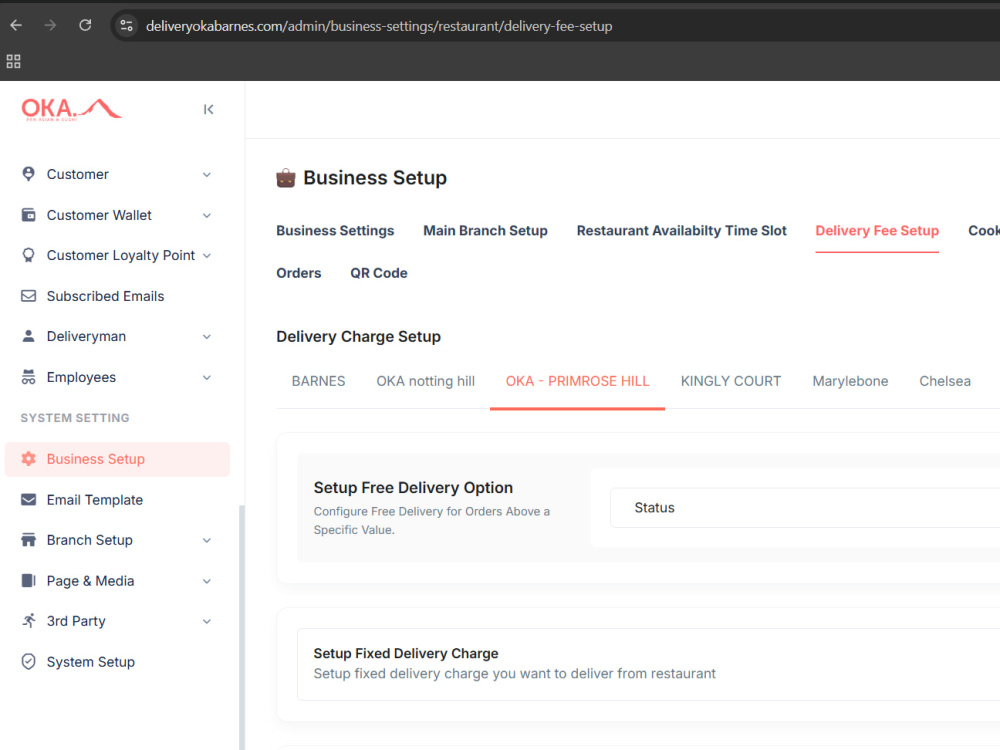The width and height of the screenshot is (1000, 750).
Task: Click the Page & Media icon
Action: (x=29, y=580)
